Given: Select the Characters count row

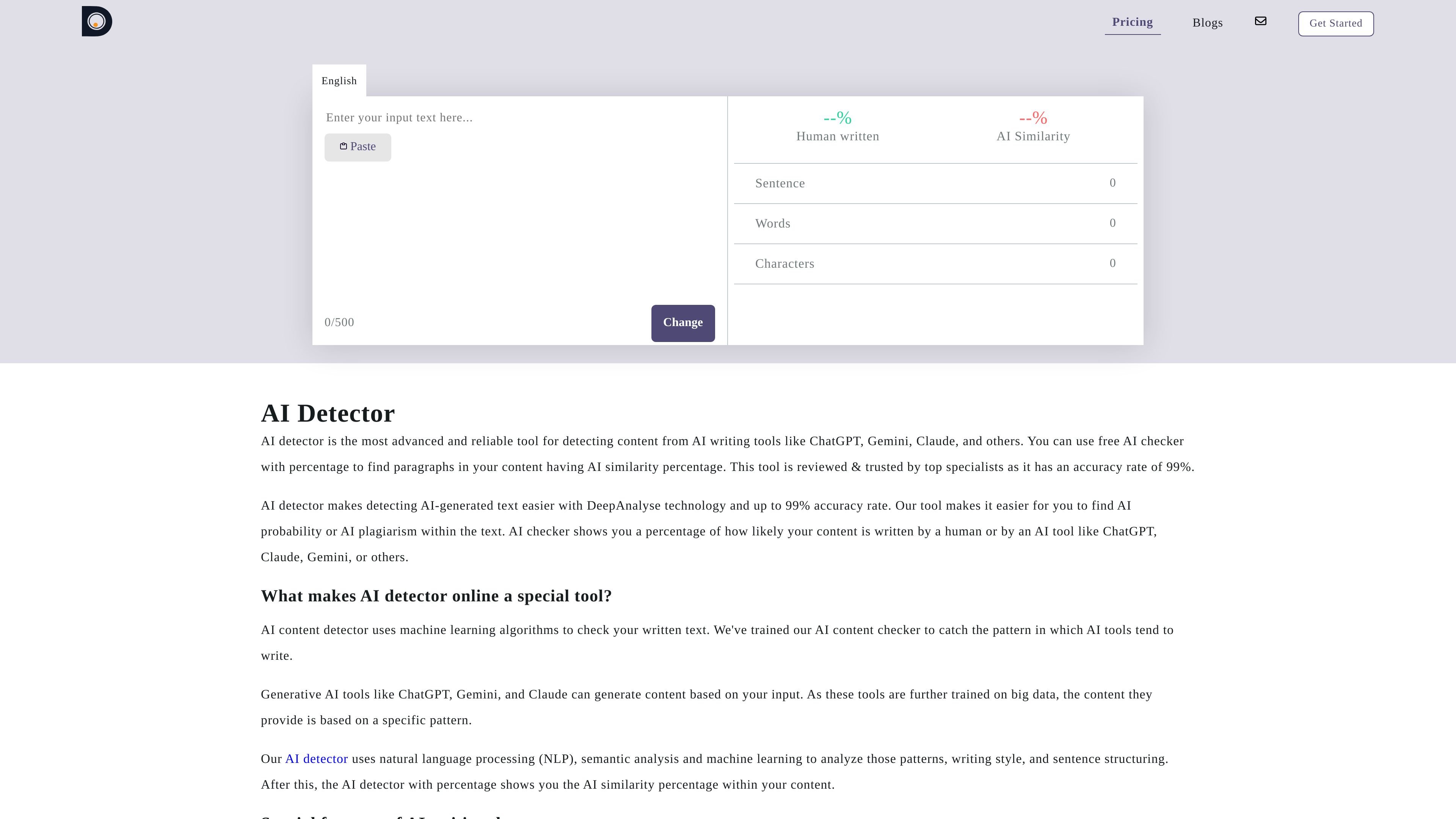Looking at the screenshot, I should coord(935,264).
